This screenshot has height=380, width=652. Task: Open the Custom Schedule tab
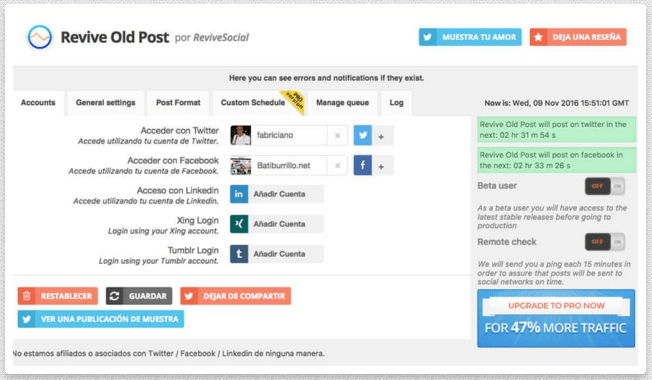pos(258,103)
